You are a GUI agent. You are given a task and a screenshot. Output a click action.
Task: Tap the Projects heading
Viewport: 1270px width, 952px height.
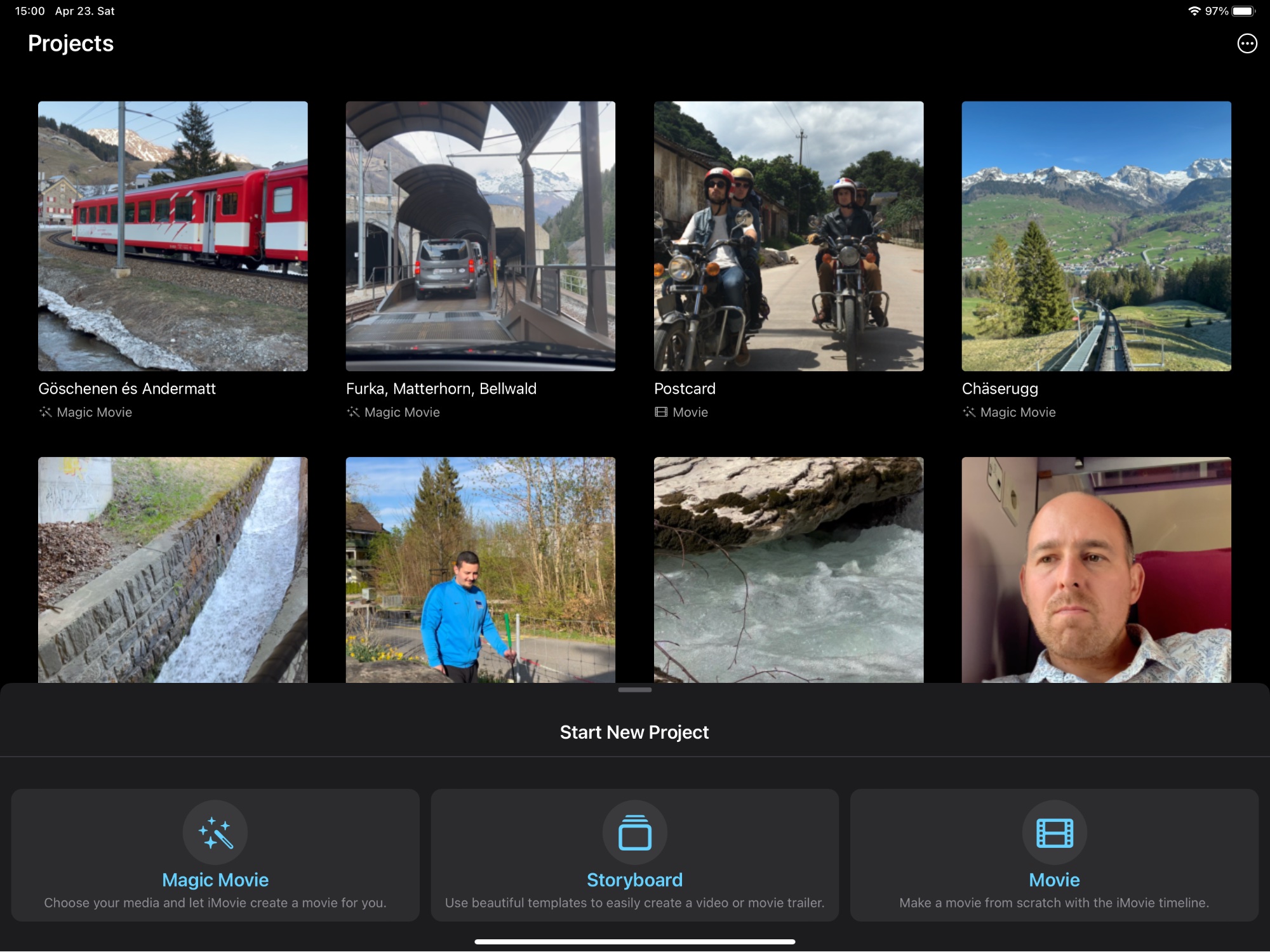pos(71,43)
